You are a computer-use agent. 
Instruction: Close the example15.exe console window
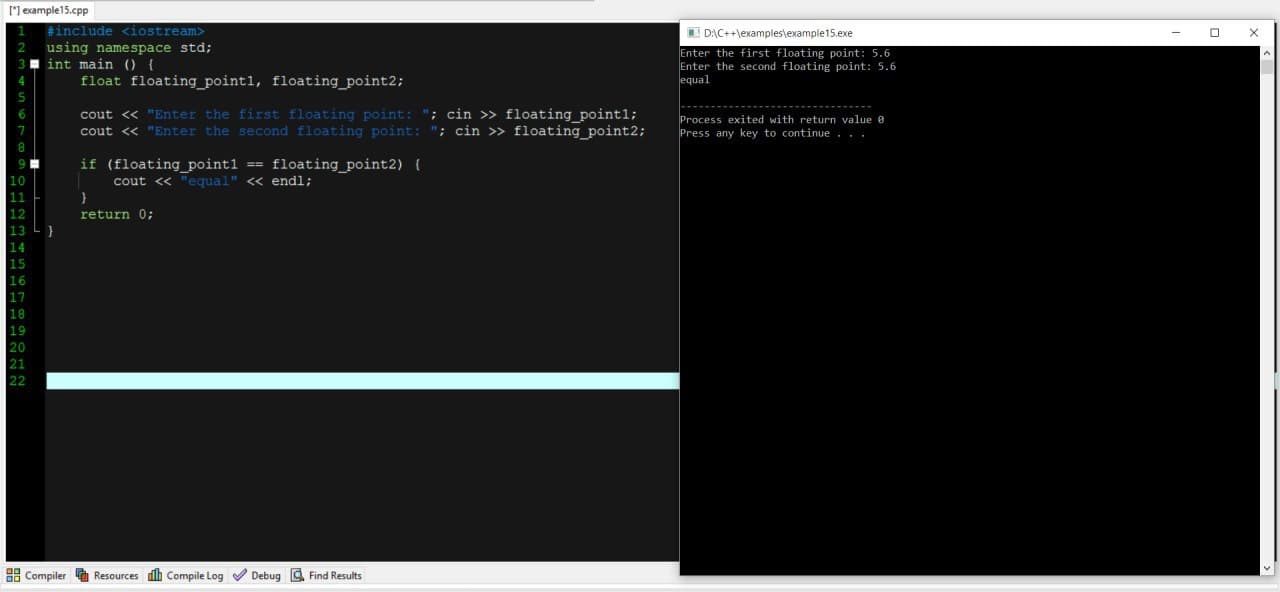pyautogui.click(x=1254, y=33)
